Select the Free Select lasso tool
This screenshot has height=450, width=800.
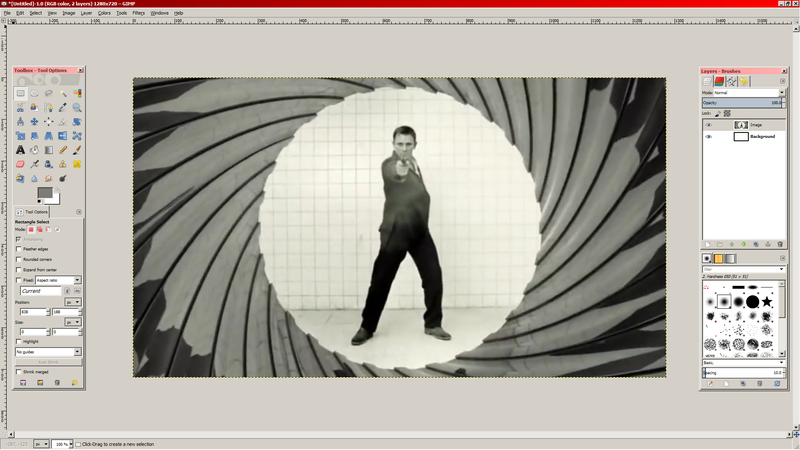[x=48, y=93]
